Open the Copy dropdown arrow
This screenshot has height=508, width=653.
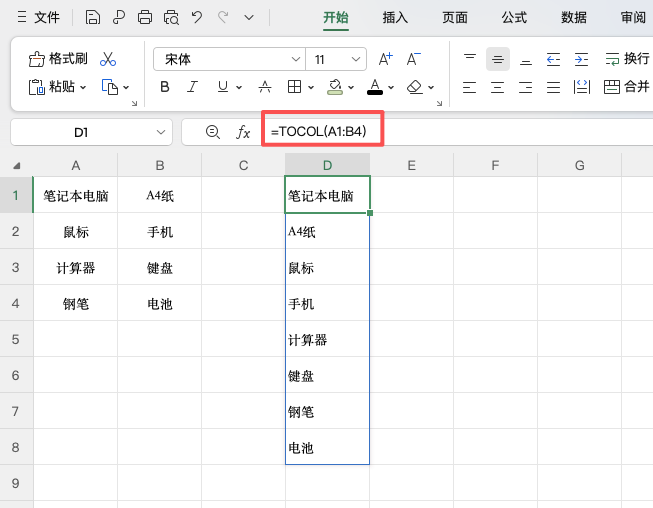pos(126,87)
